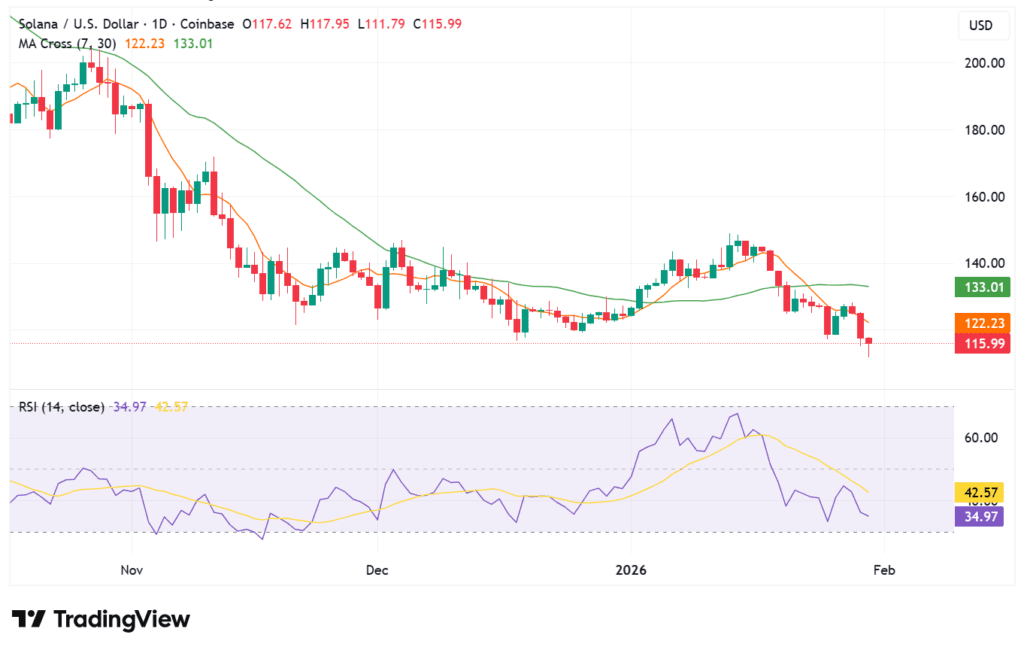The width and height of the screenshot is (1024, 650).
Task: Click the purple 34.97 RSI scale tag
Action: tap(981, 515)
